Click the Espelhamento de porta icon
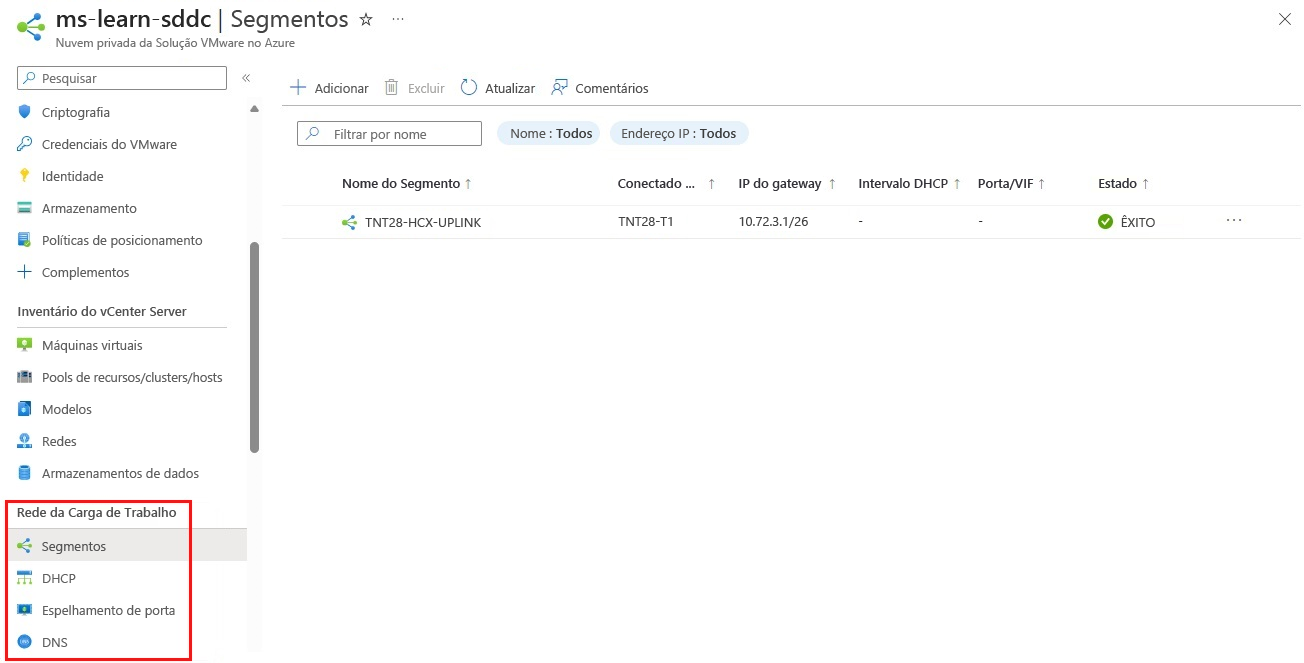Image resolution: width=1304 pixels, height=663 pixels. [x=25, y=610]
